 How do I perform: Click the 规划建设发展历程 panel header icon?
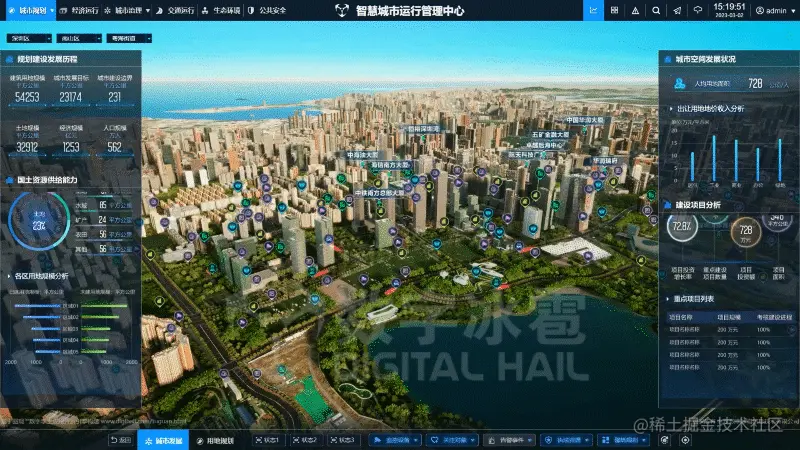(x=9, y=59)
